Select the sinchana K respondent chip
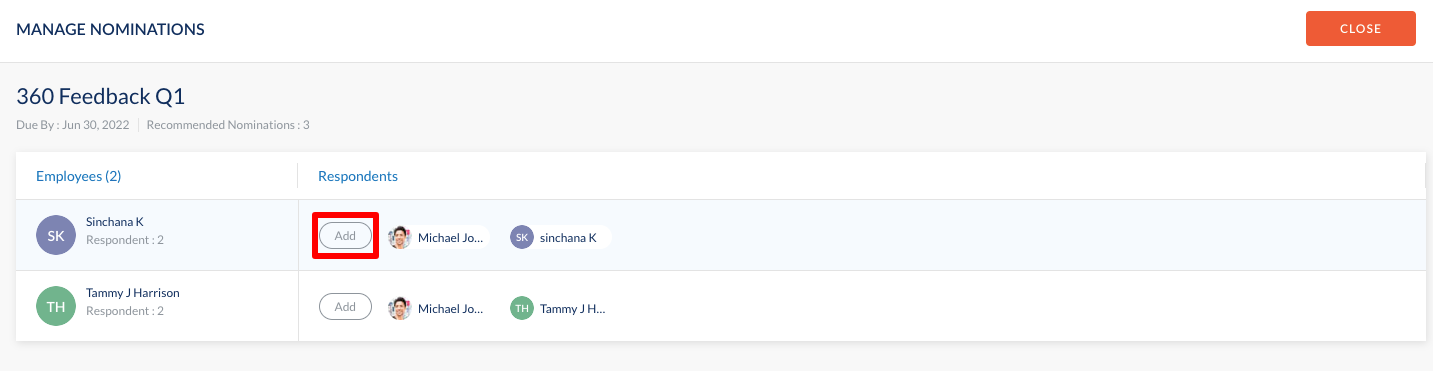1433x371 pixels. tap(559, 237)
